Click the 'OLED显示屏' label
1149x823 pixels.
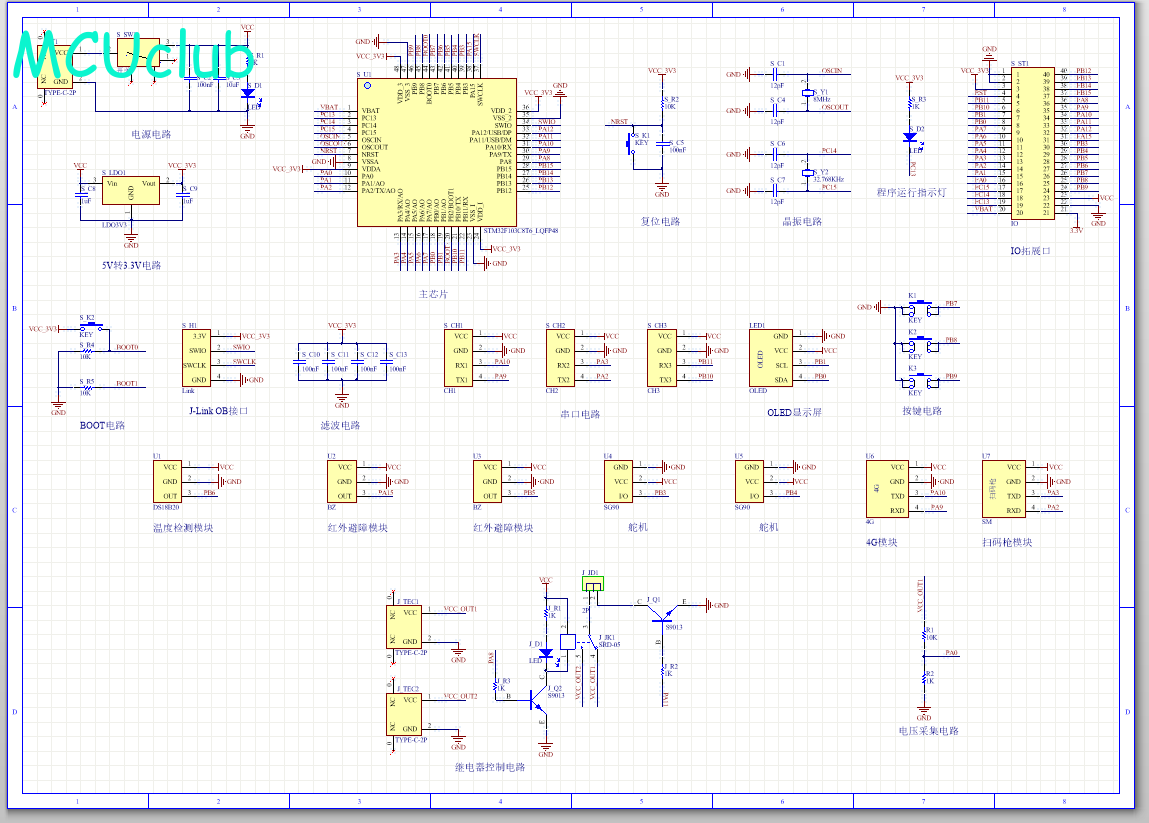tap(794, 413)
